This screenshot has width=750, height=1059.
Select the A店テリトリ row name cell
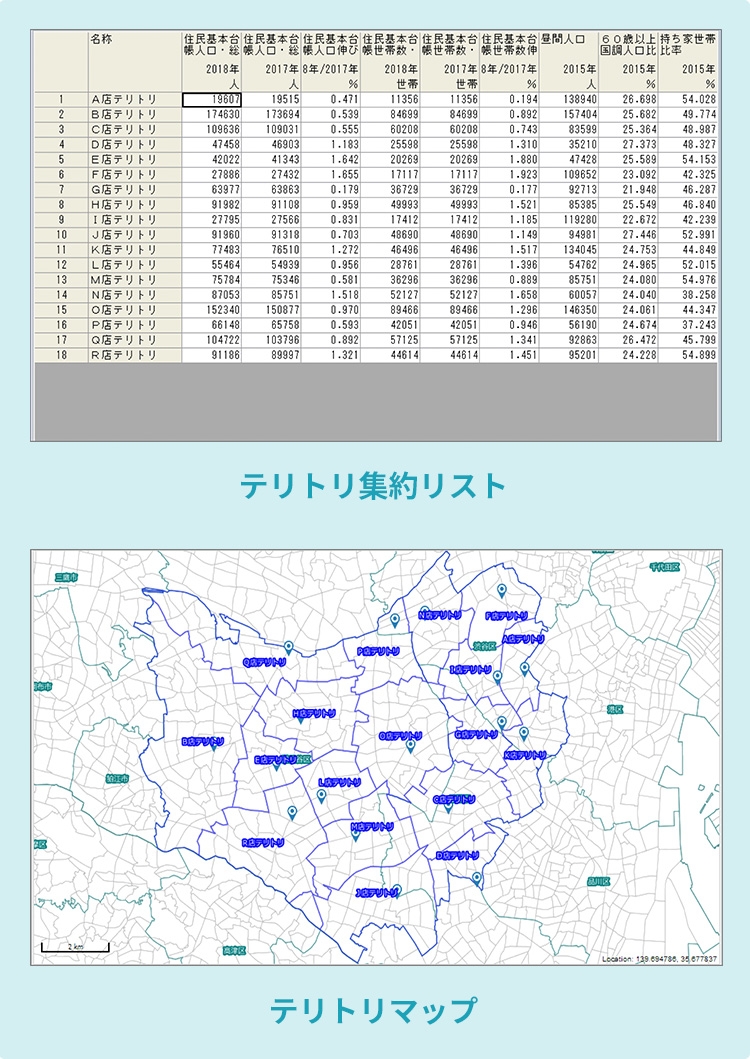135,99
